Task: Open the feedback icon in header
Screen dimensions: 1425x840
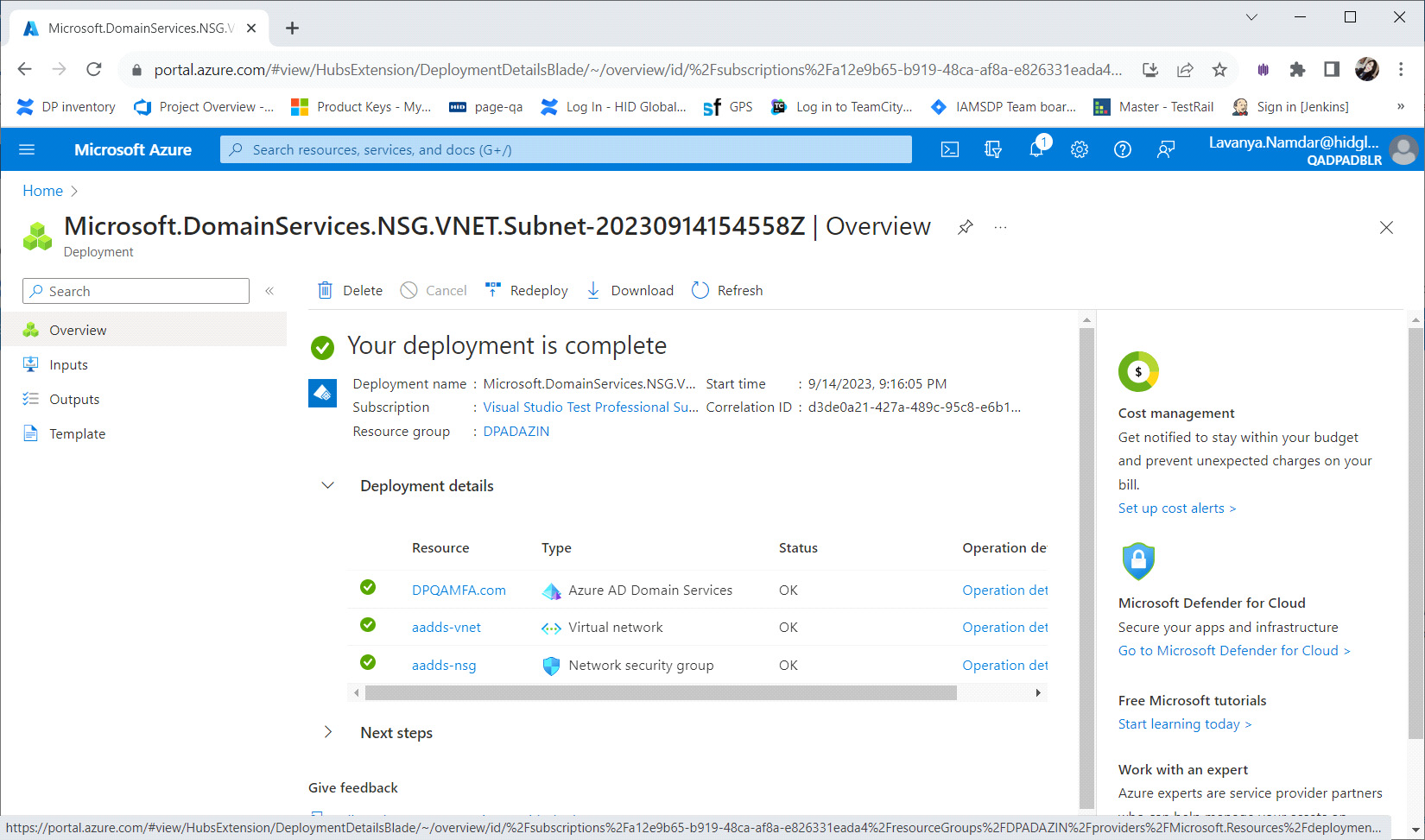Action: pyautogui.click(x=1165, y=149)
